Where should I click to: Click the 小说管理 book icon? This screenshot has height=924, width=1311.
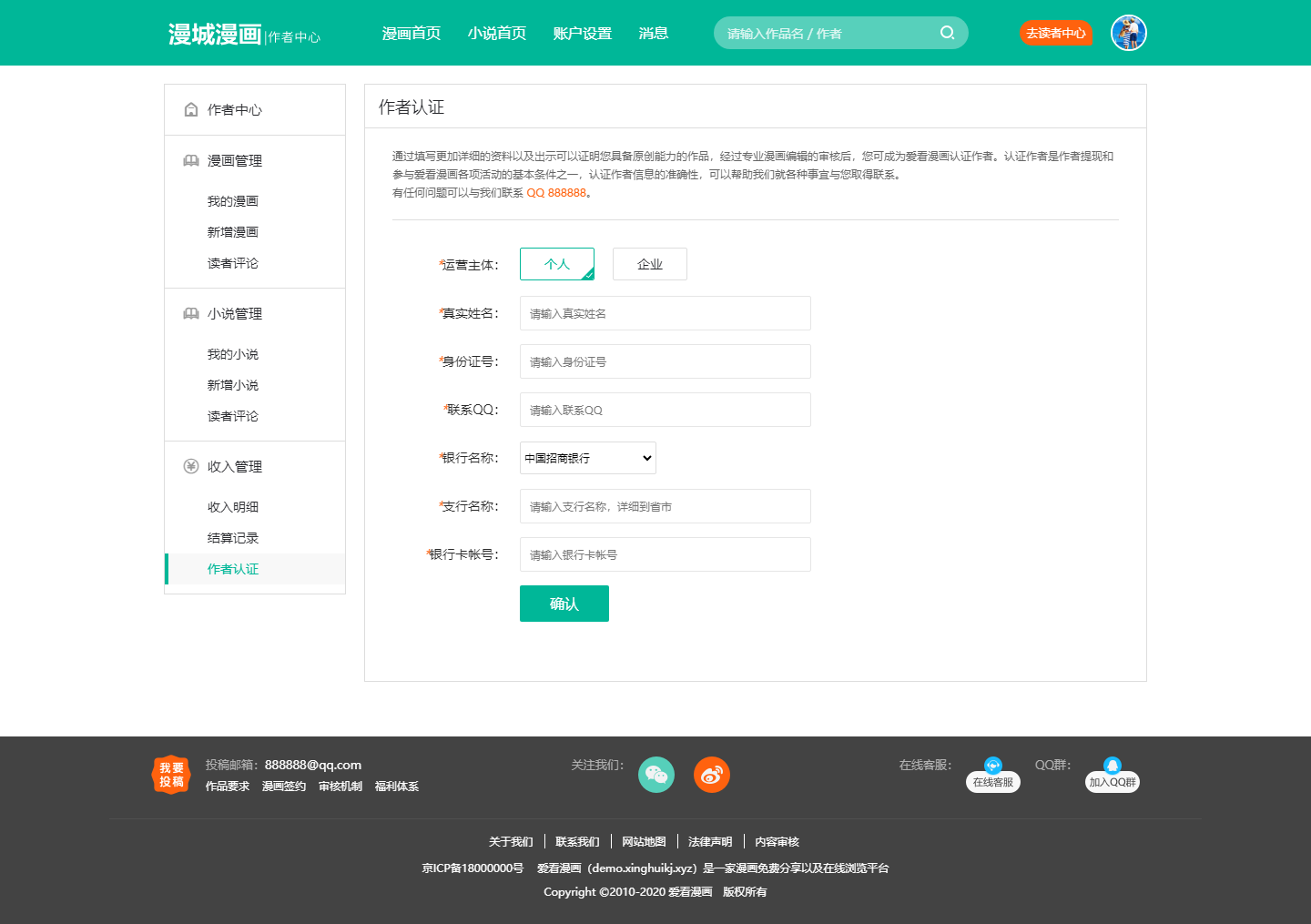(x=191, y=313)
